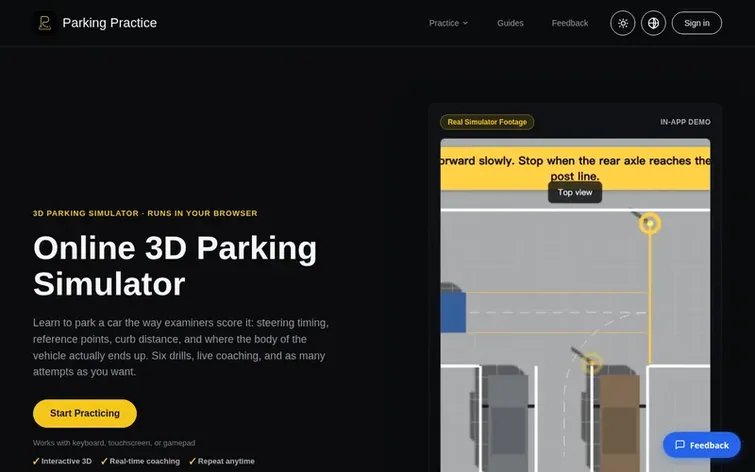The image size is (755, 472).
Task: Click the Repeat anytime text
Action: 222,461
